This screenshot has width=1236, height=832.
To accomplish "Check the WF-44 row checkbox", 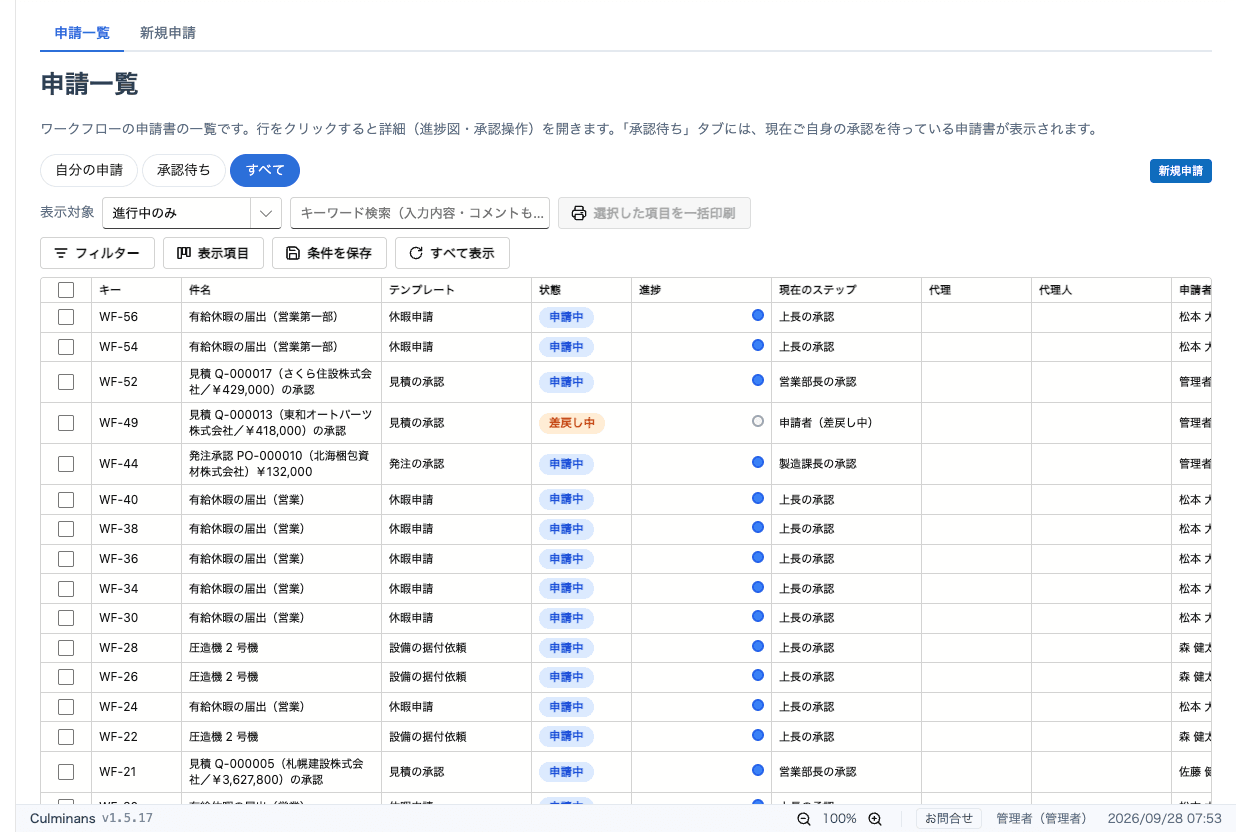I will point(66,464).
